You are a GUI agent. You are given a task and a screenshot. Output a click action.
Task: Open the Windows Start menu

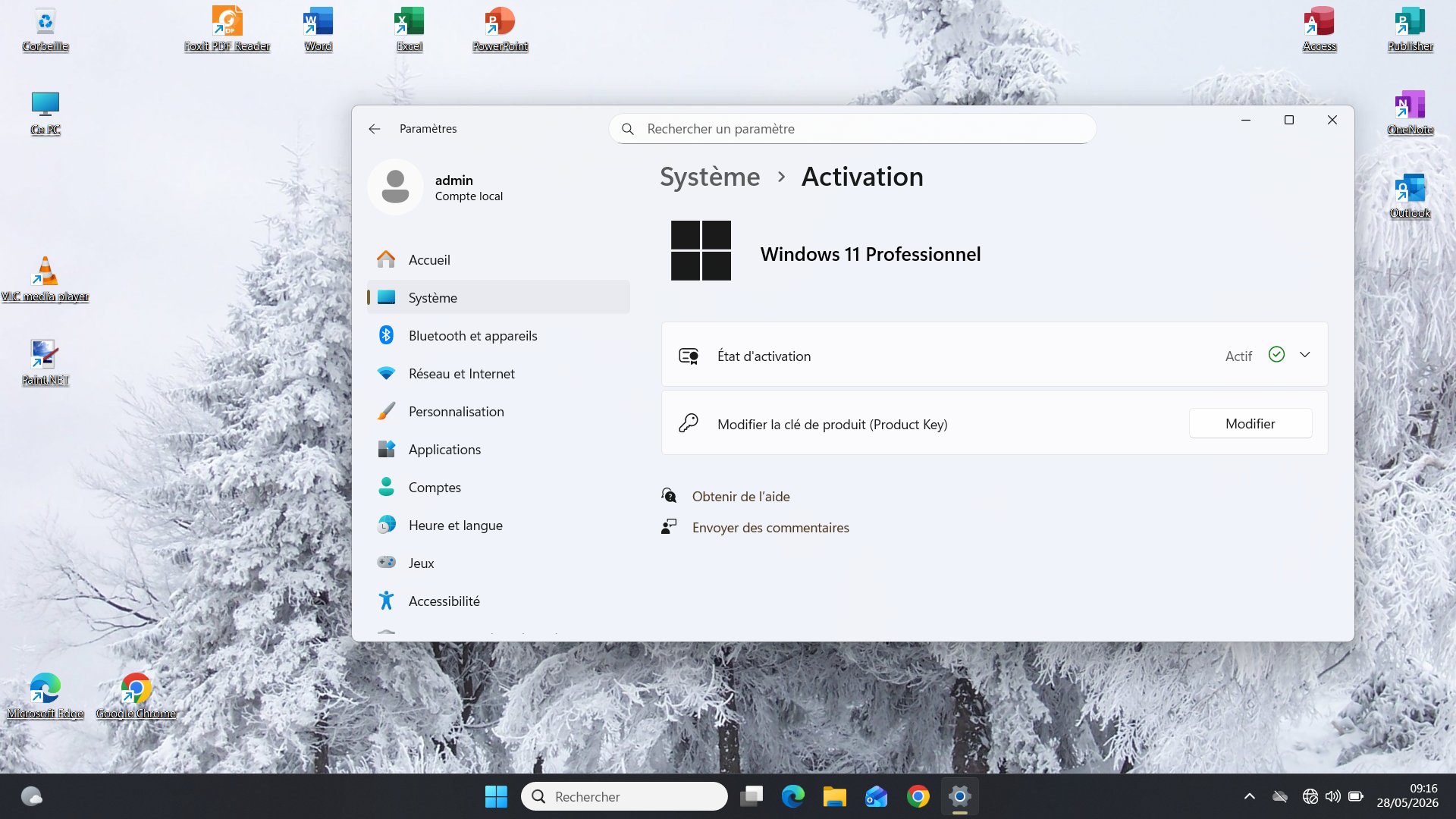(496, 796)
